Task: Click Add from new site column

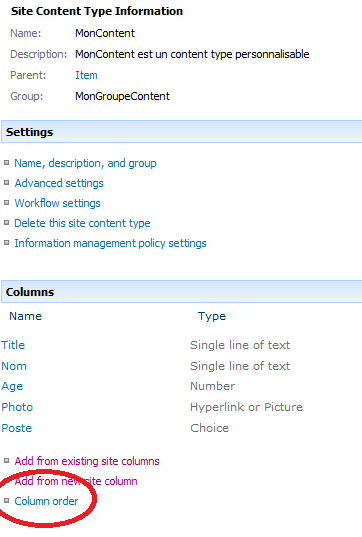Action: click(76, 481)
